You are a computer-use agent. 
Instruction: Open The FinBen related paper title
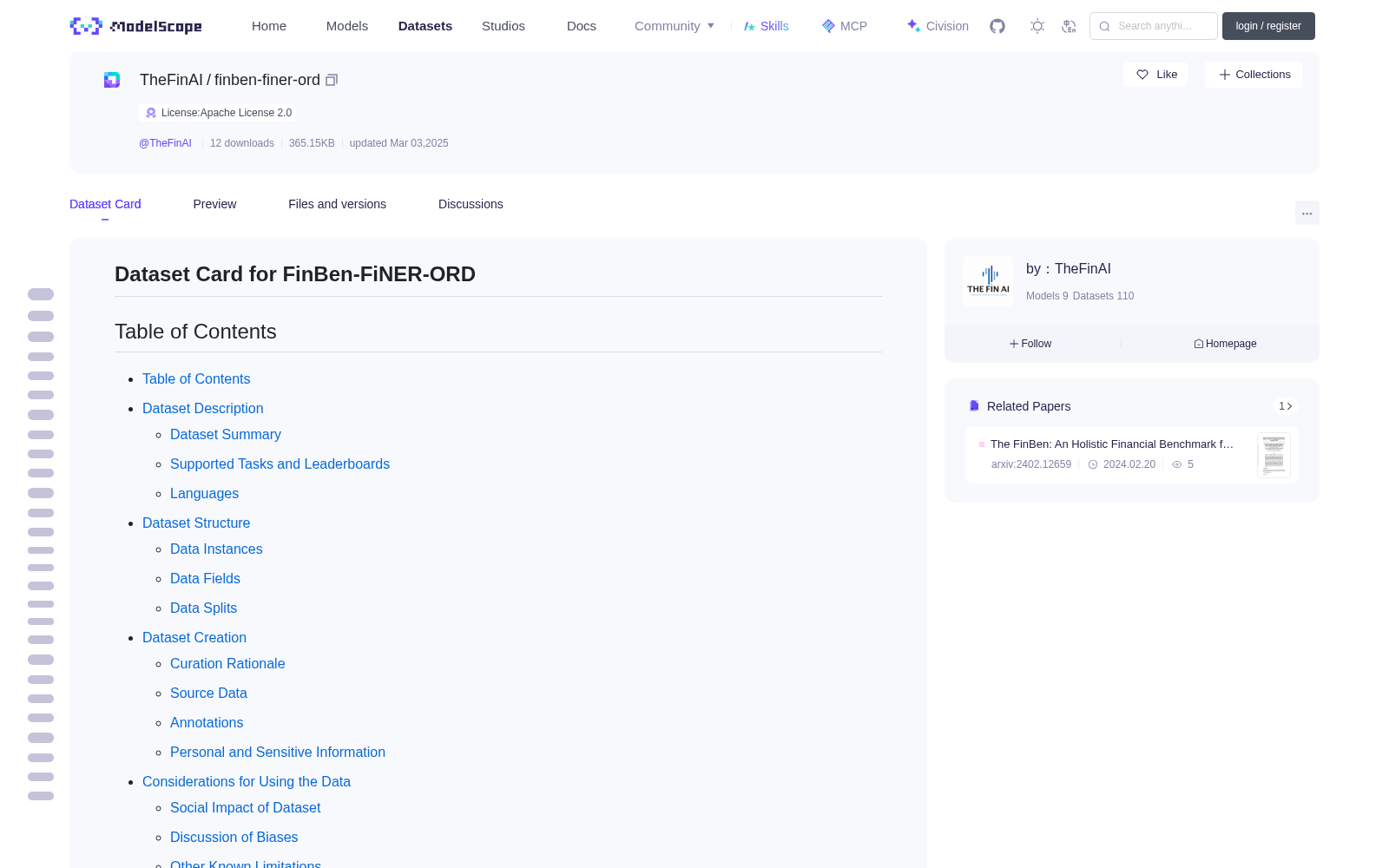(x=1112, y=444)
